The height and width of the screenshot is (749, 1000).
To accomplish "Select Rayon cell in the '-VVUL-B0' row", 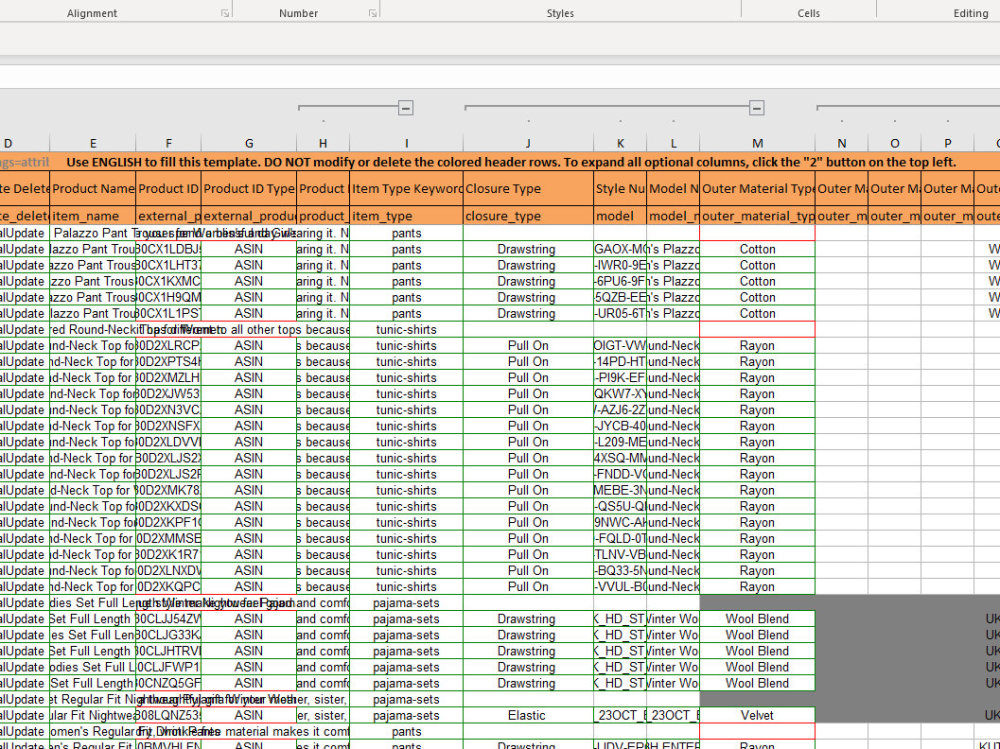I will point(757,586).
